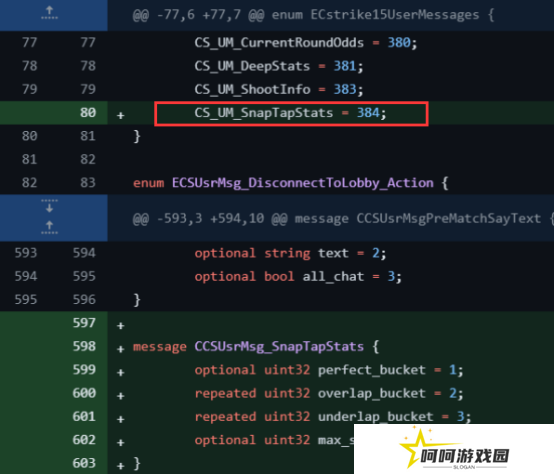554x474 pixels.
Task: Click new line number 598
Action: coord(84,346)
